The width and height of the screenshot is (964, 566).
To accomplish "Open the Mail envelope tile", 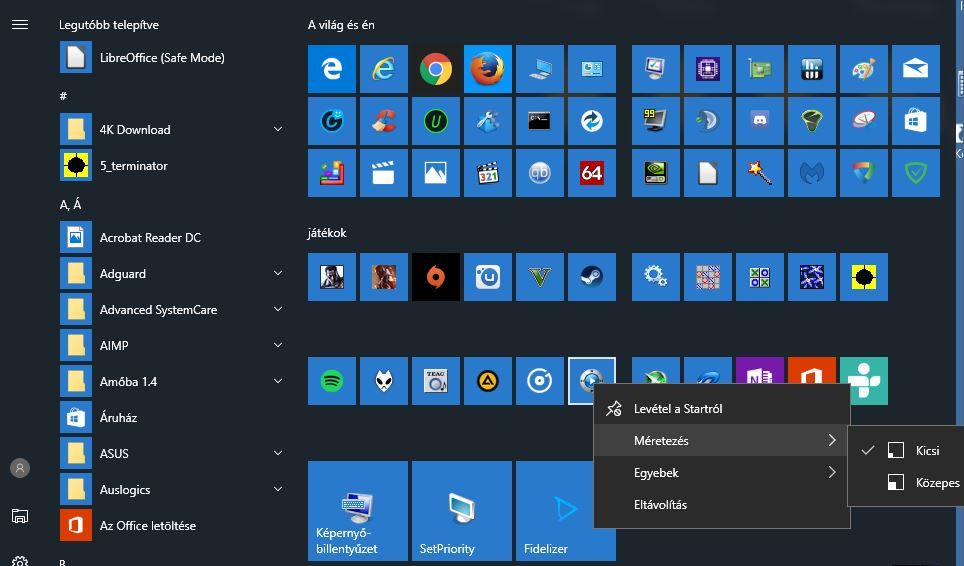I will pyautogui.click(x=915, y=69).
